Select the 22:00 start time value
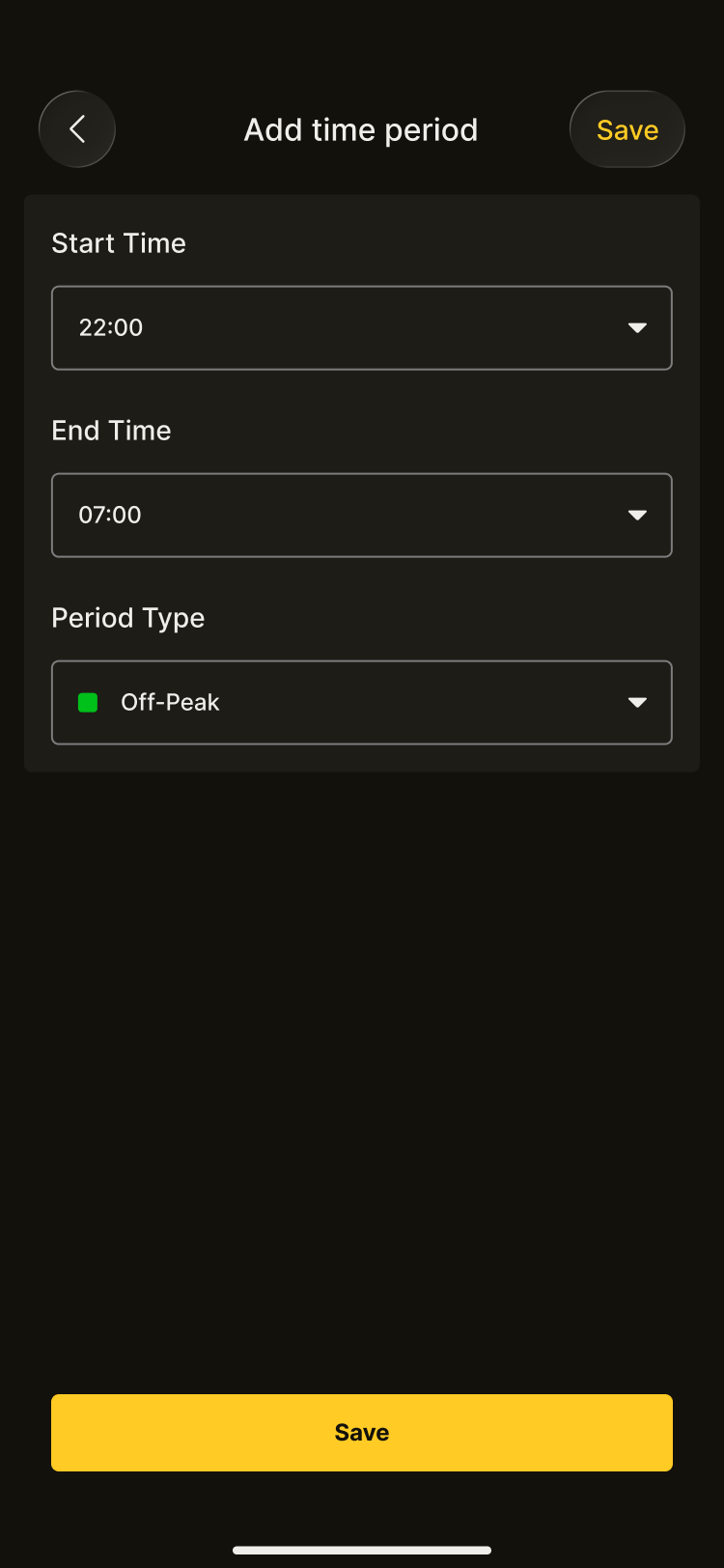The width and height of the screenshot is (724, 1568). [111, 328]
